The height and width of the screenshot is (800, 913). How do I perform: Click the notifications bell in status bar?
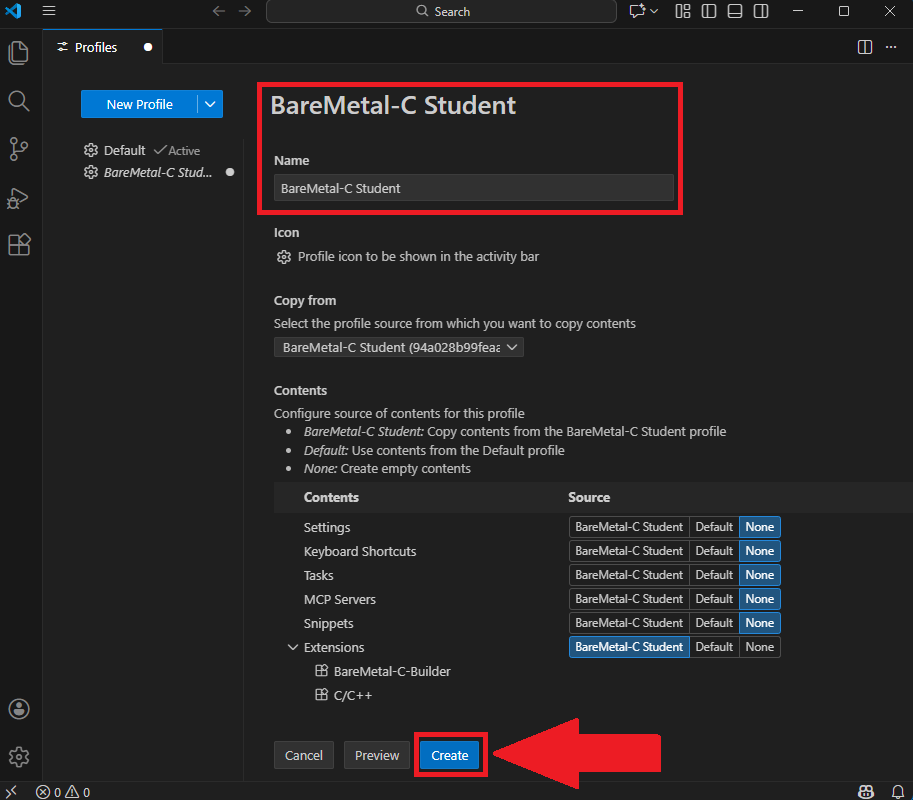(x=897, y=791)
